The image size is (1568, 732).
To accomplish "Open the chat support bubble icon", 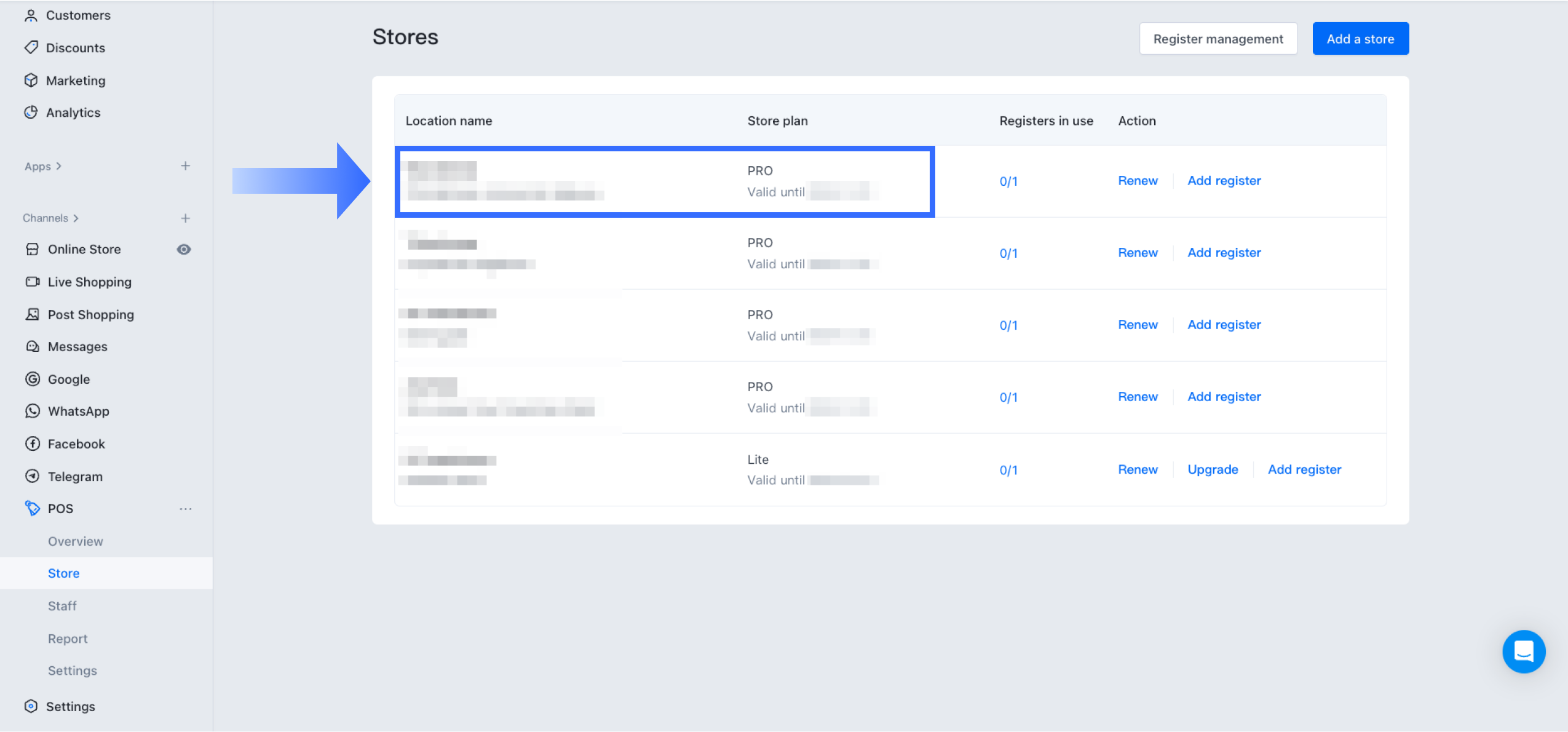I will pos(1523,651).
